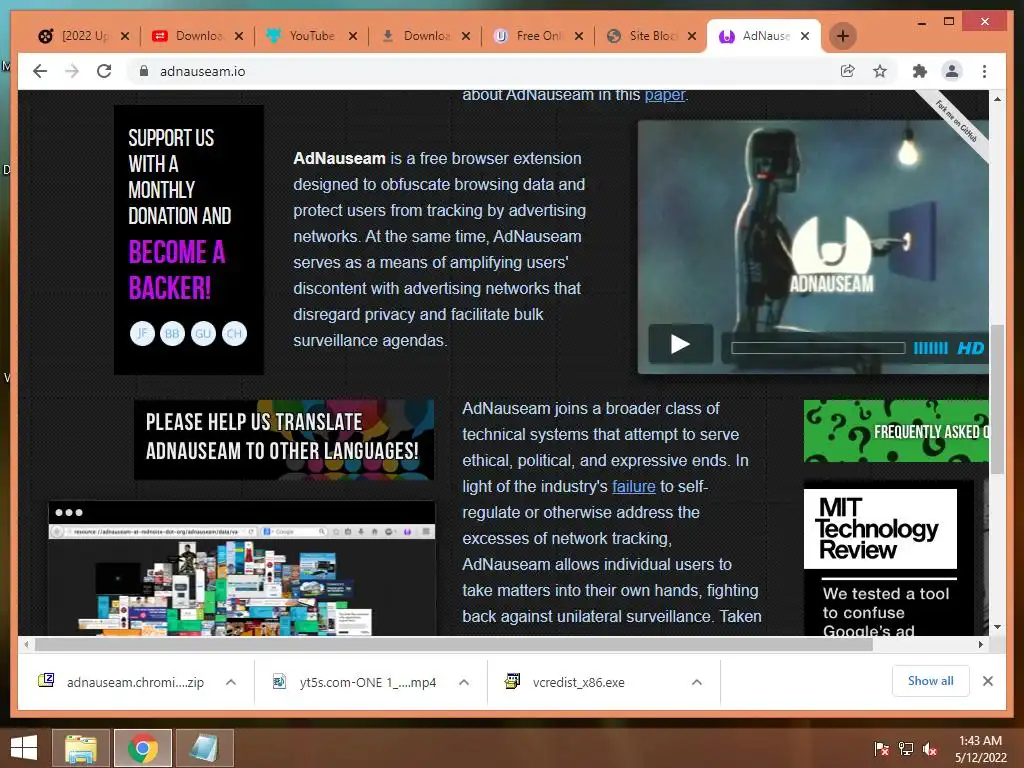Close the YouTube tab
Image resolution: width=1024 pixels, height=768 pixels.
tap(353, 36)
